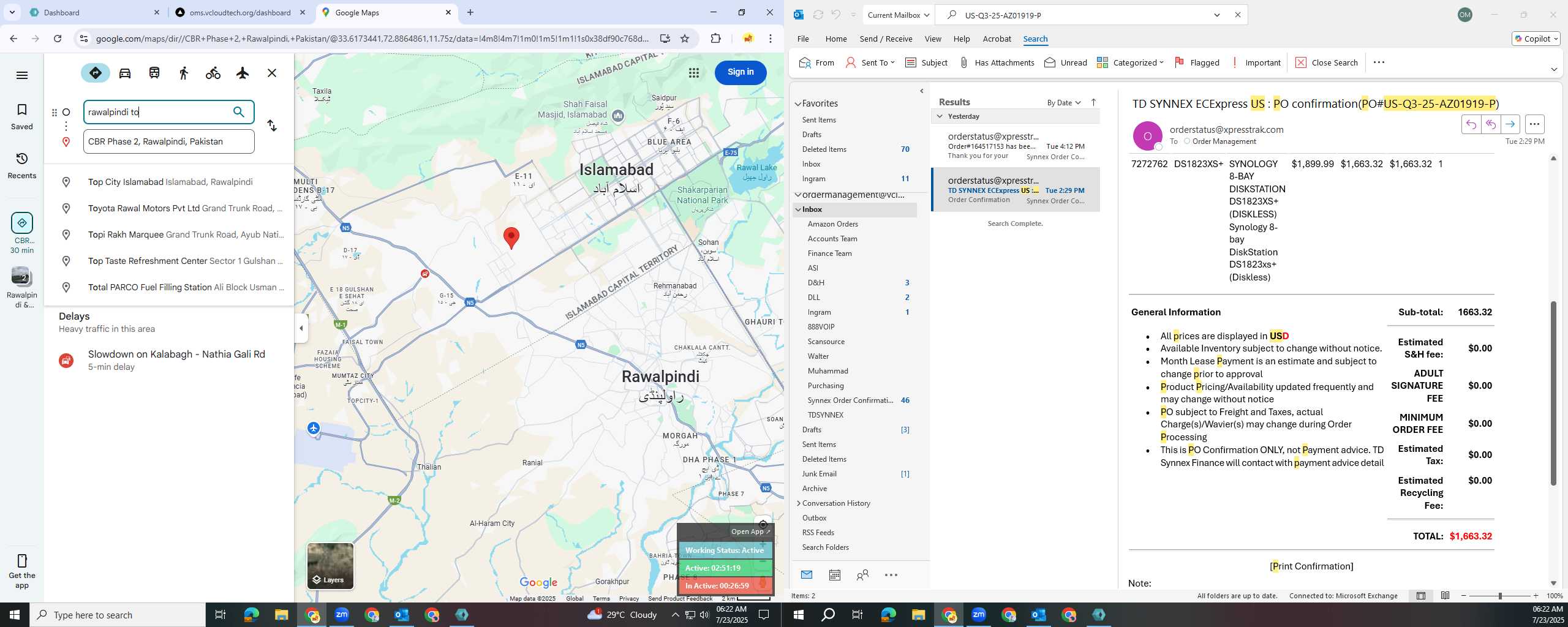The image size is (1568, 627).
Task: Open Chrome Extensions puzzle icon
Action: [x=715, y=39]
